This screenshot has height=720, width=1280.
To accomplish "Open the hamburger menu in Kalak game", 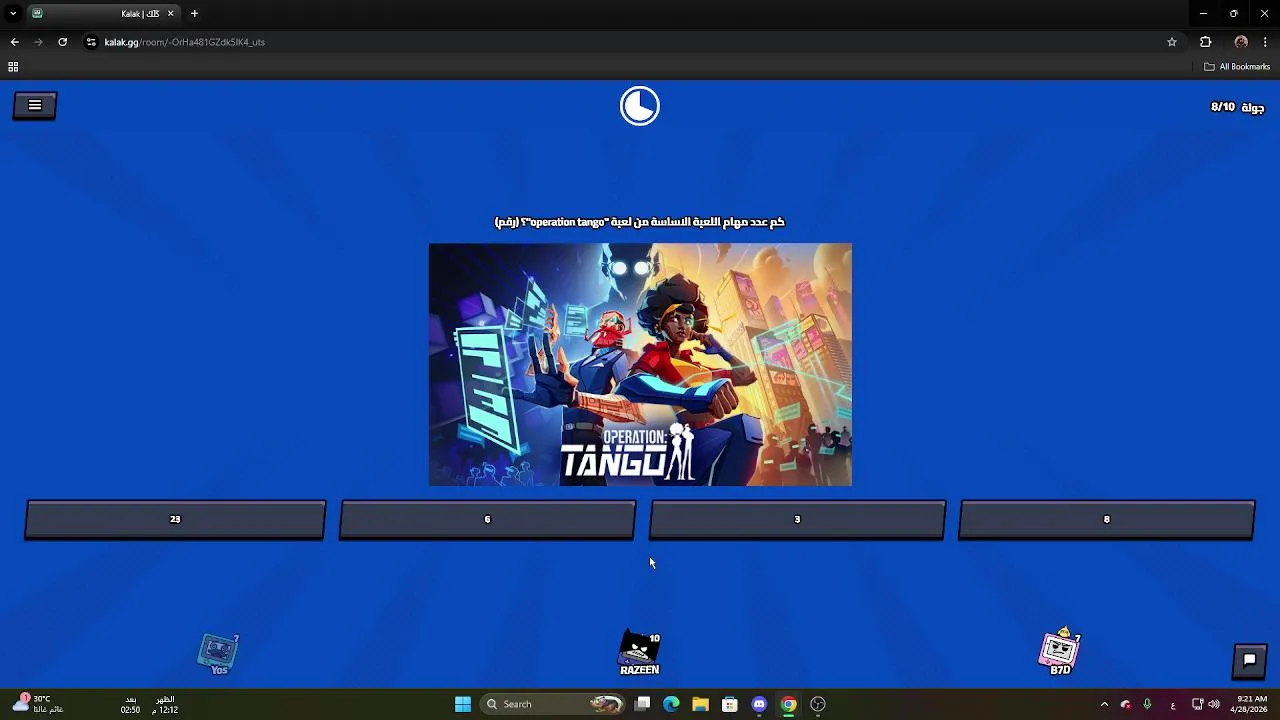I will click(x=35, y=105).
